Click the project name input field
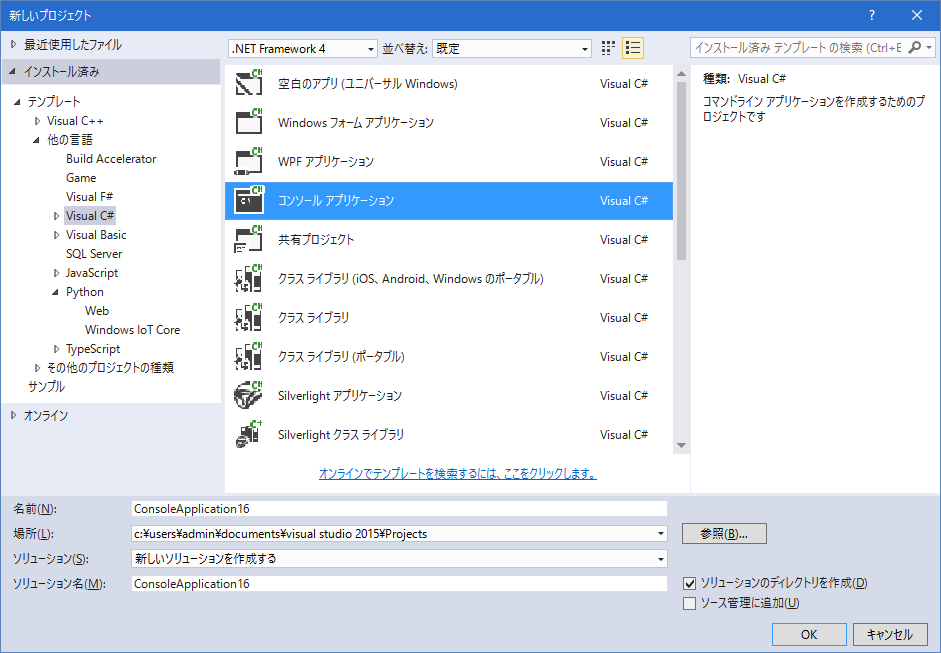Viewport: 941px width, 653px height. tap(399, 509)
